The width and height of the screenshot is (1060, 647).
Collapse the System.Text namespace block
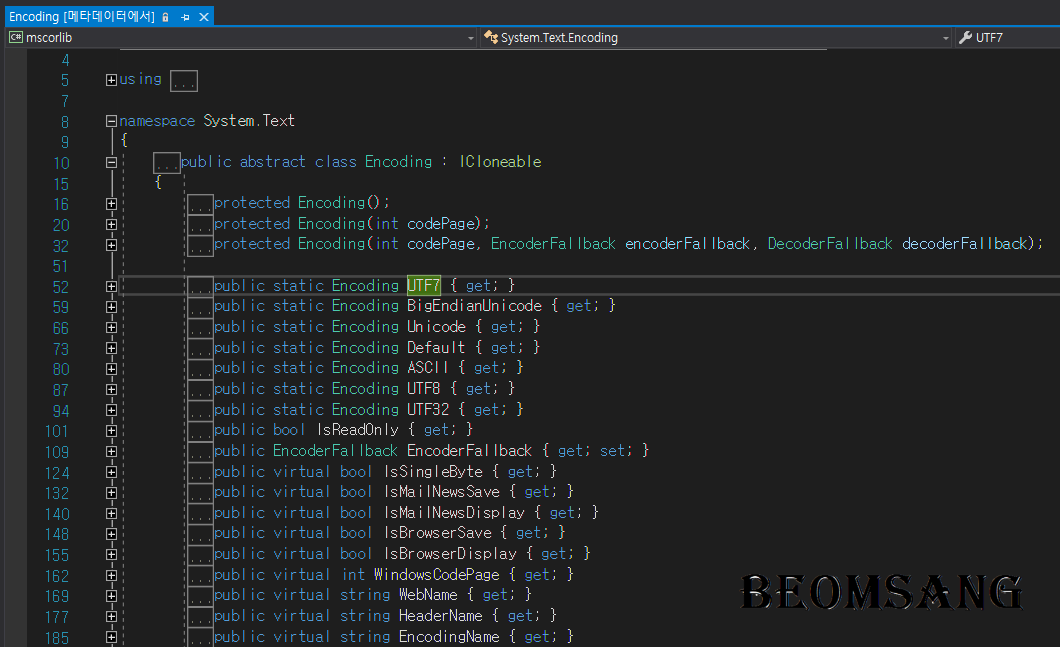[112, 121]
